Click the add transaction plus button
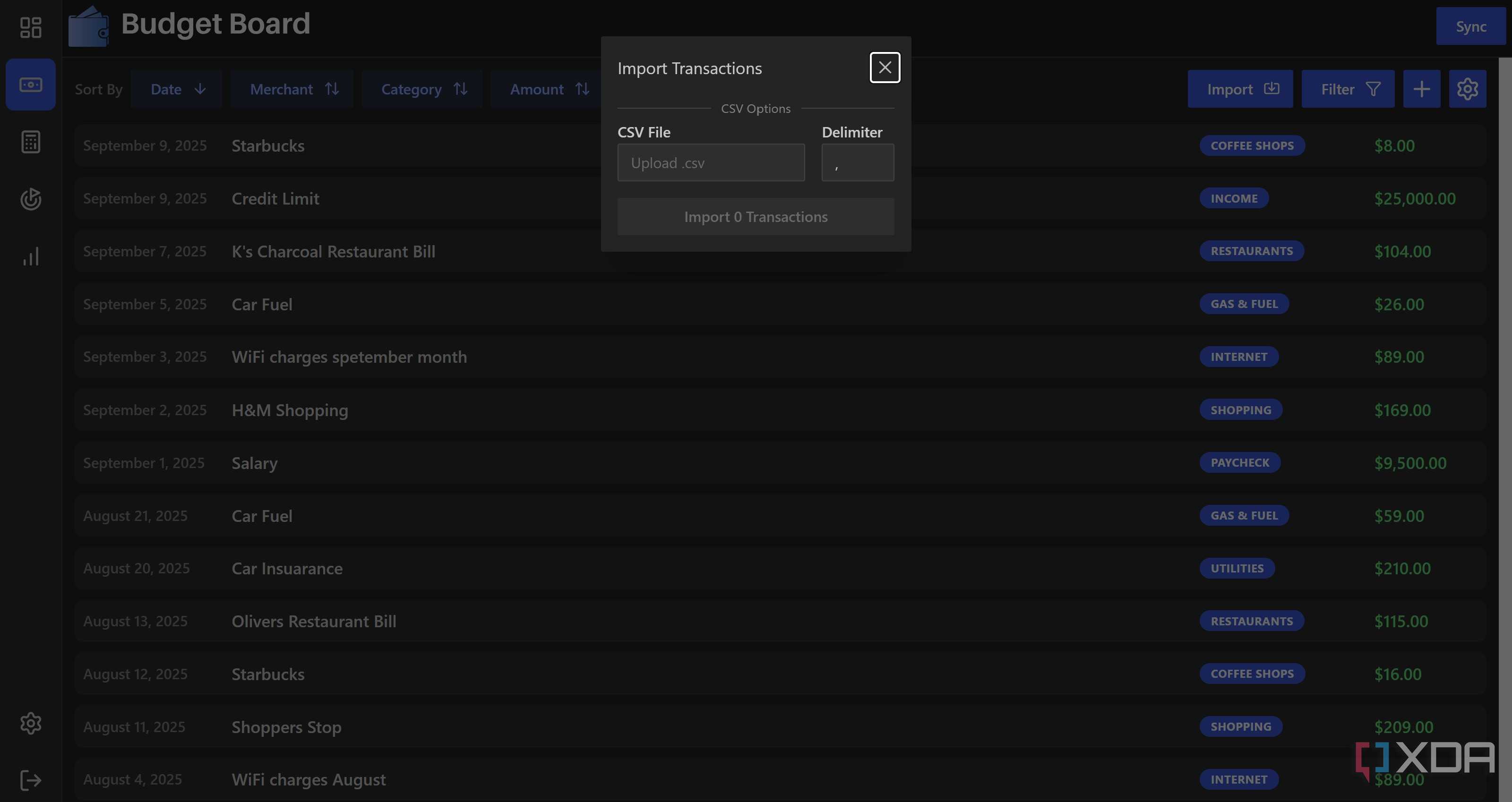 tap(1421, 89)
